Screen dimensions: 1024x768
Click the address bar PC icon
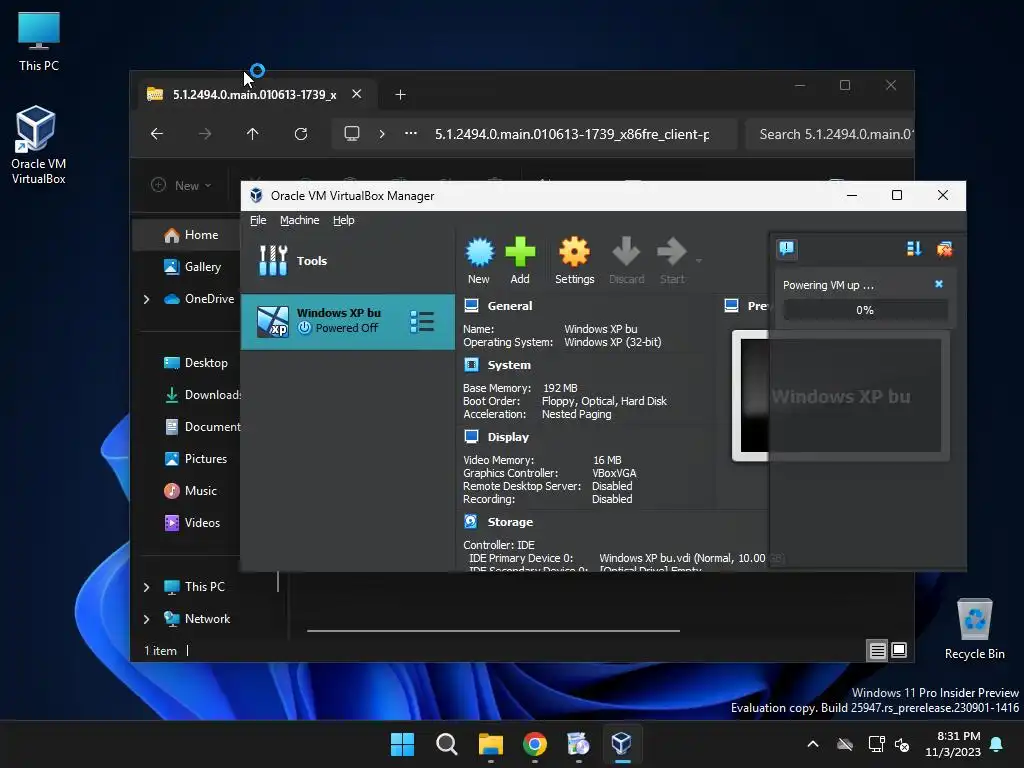pyautogui.click(x=352, y=134)
